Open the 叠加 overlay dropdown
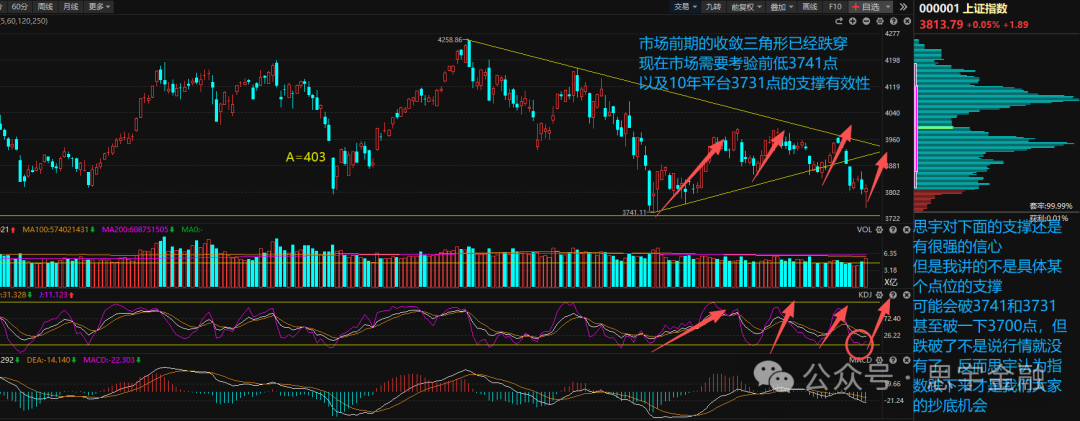 [x=781, y=7]
